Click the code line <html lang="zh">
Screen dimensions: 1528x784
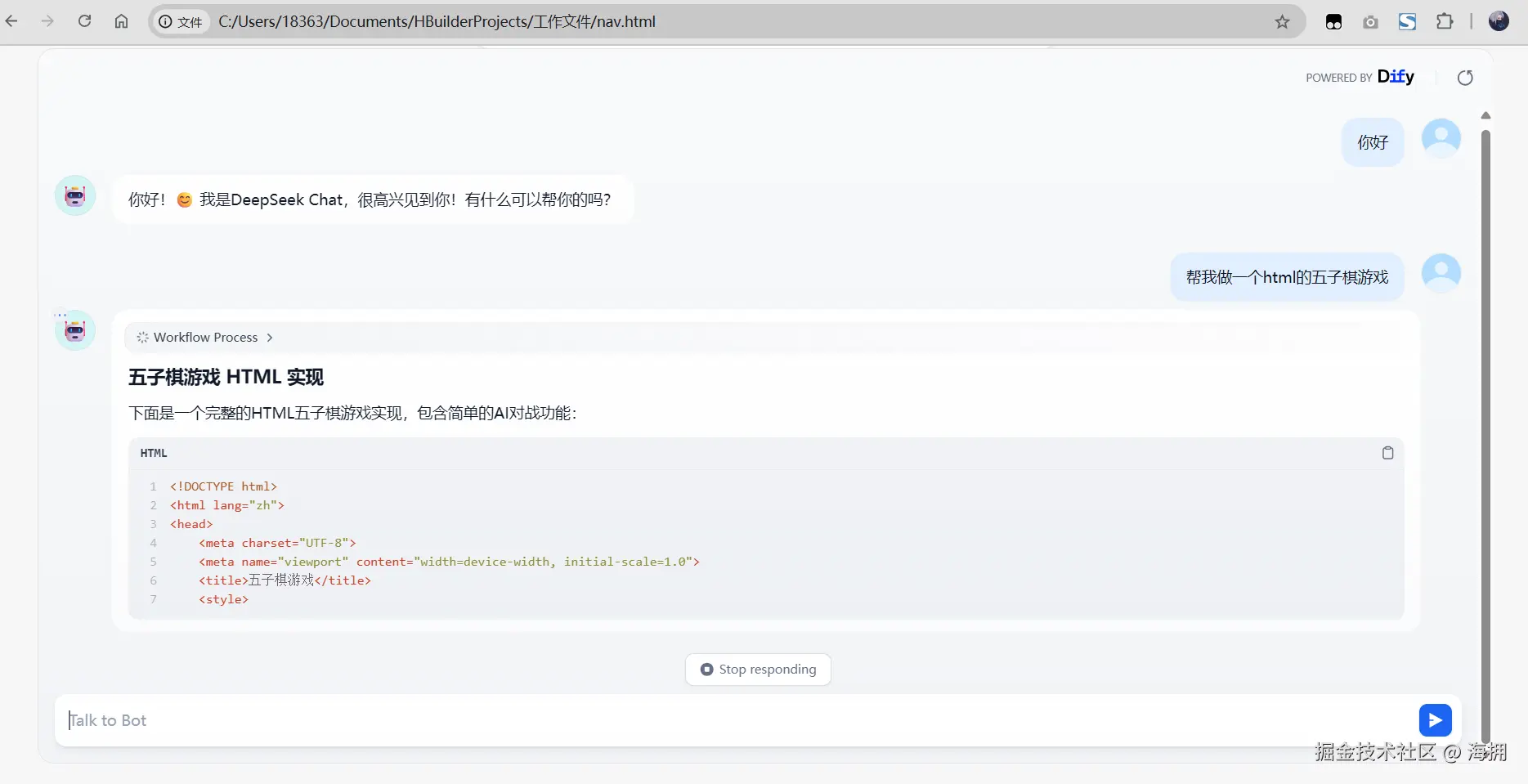coord(227,505)
